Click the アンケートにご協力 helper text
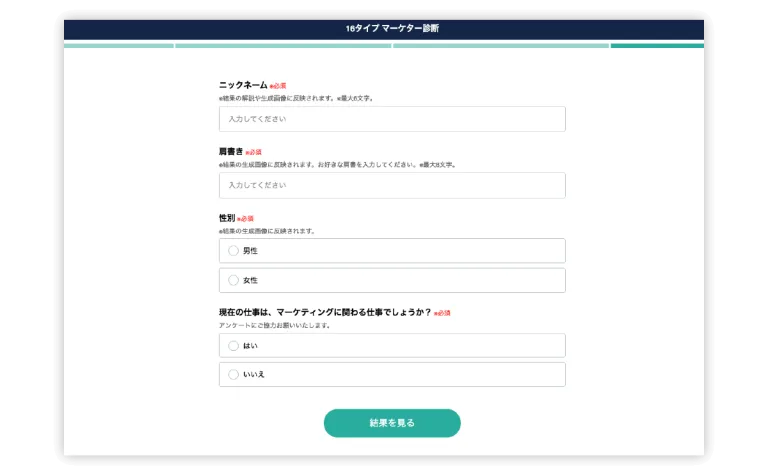This screenshot has height=474, width=768. 274,326
